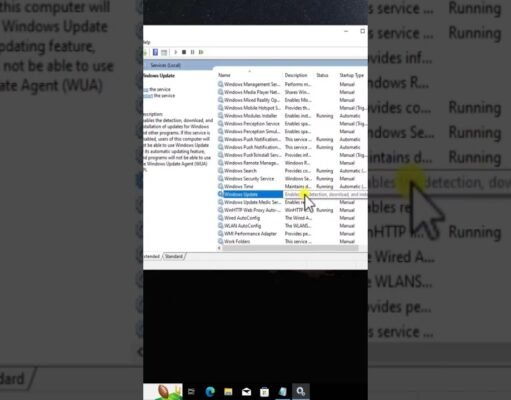Click gear icon beside WLAN AutoConfig

pyautogui.click(x=220, y=226)
